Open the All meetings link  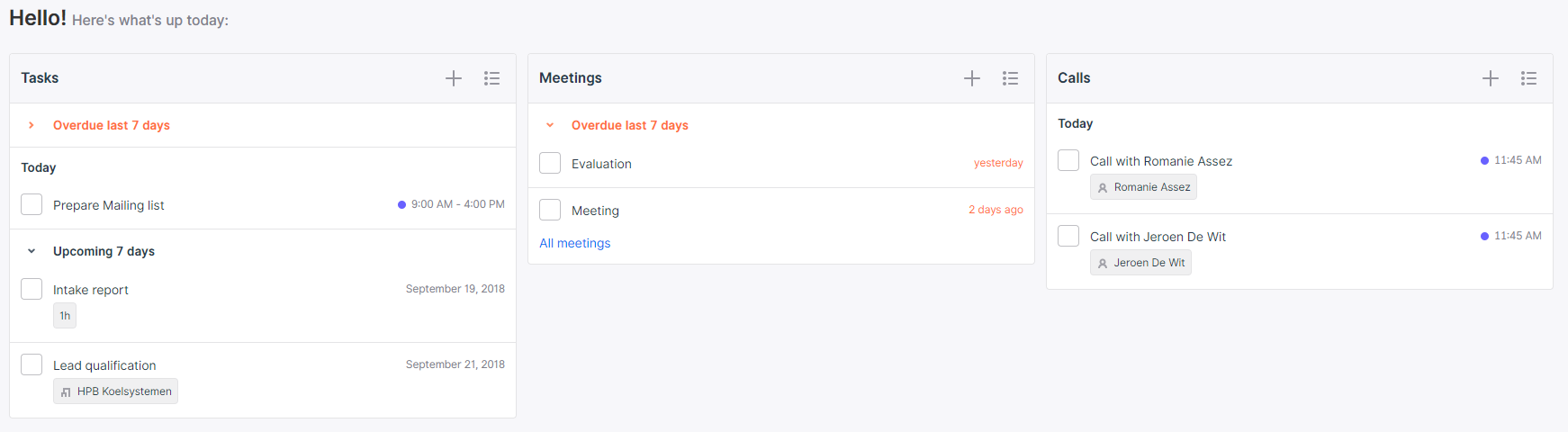tap(574, 243)
